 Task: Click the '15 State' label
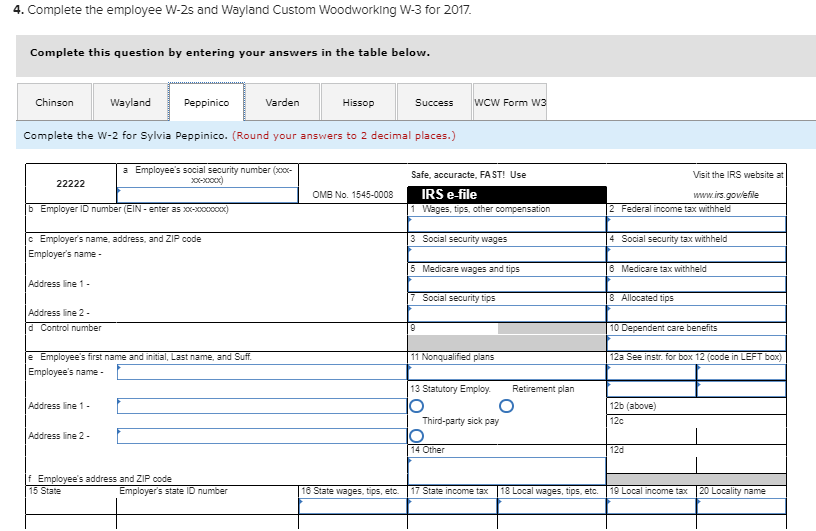pyautogui.click(x=44, y=491)
